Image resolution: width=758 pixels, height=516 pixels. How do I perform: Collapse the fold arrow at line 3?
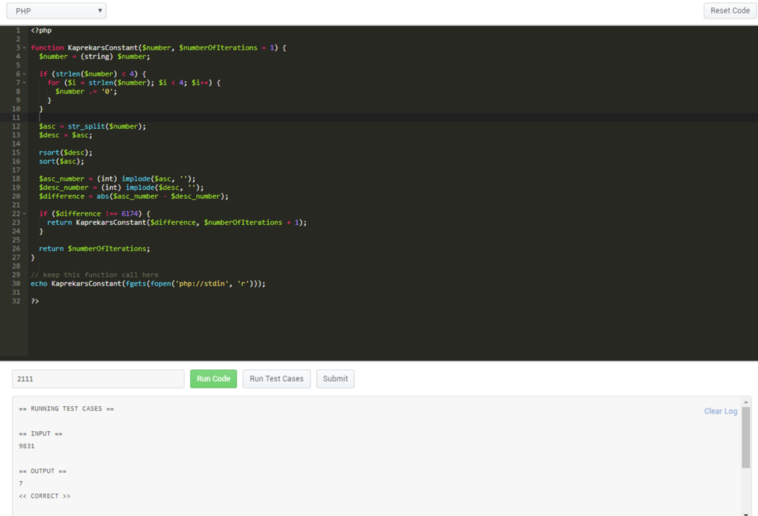24,48
